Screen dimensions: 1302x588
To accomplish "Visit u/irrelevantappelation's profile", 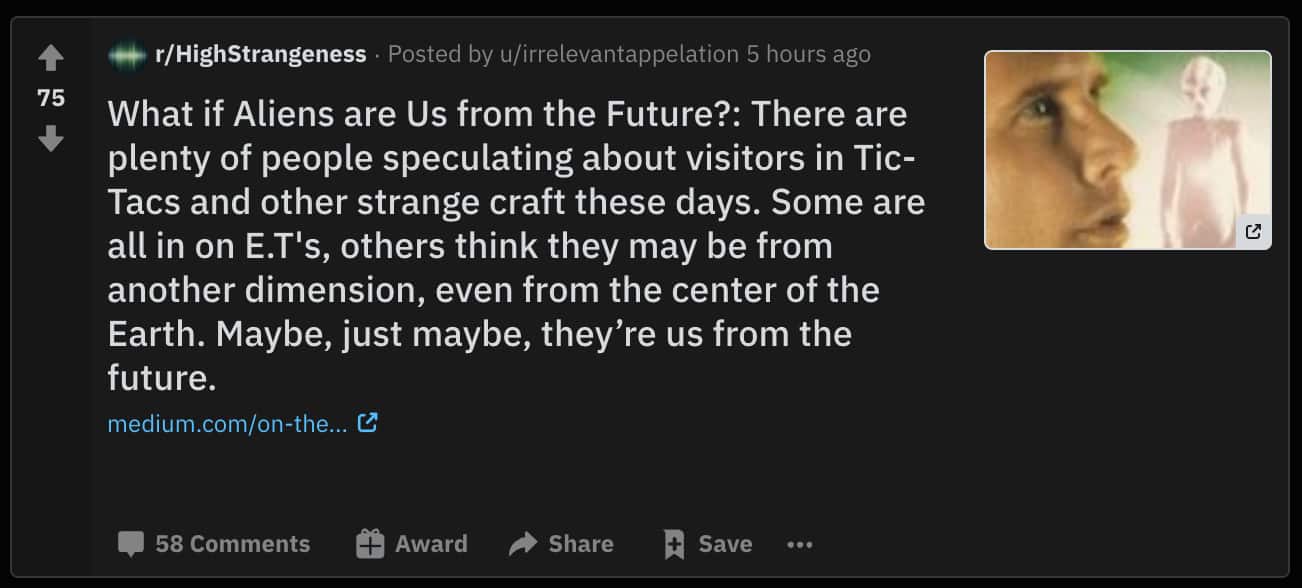I will tap(618, 54).
